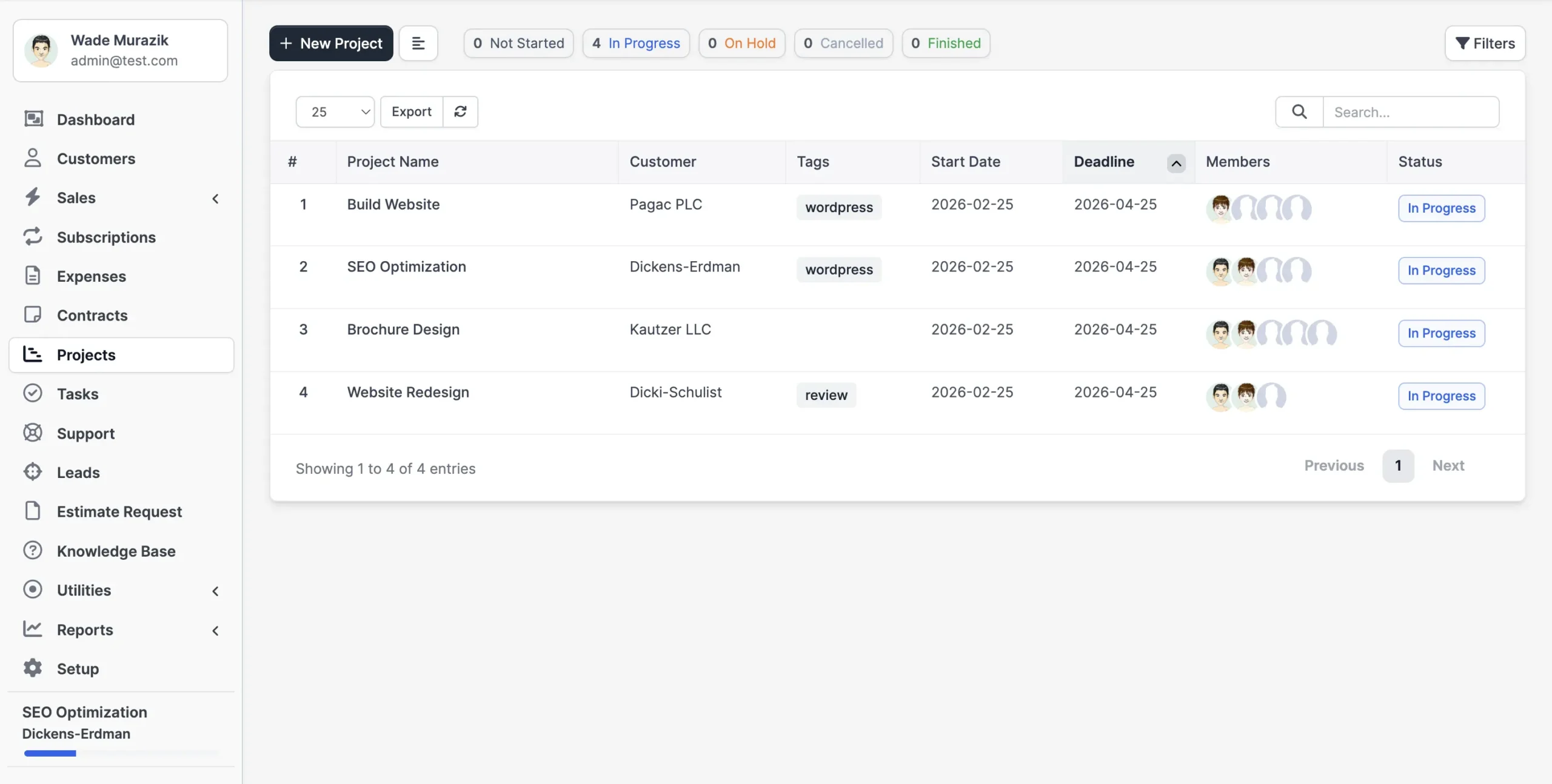Export the projects list
The width and height of the screenshot is (1552, 784).
point(412,111)
